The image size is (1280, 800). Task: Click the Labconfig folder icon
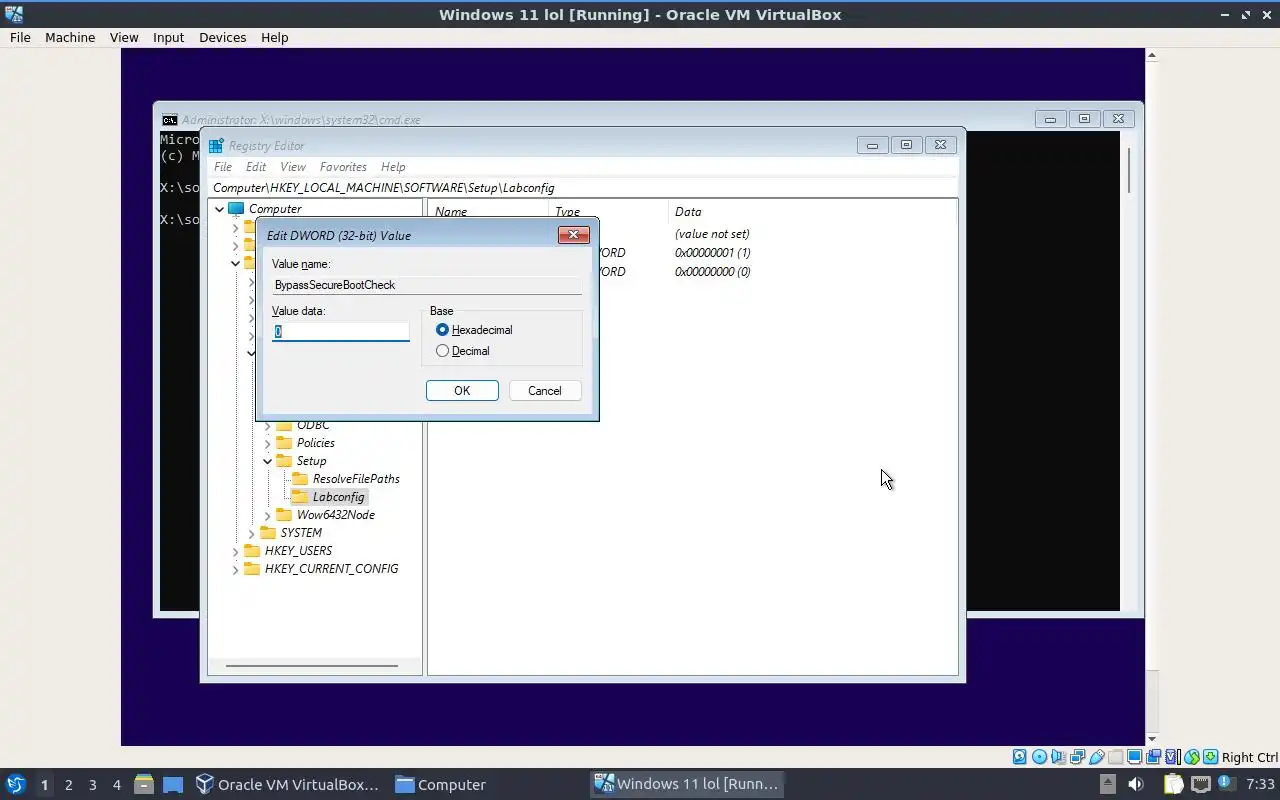tap(299, 496)
